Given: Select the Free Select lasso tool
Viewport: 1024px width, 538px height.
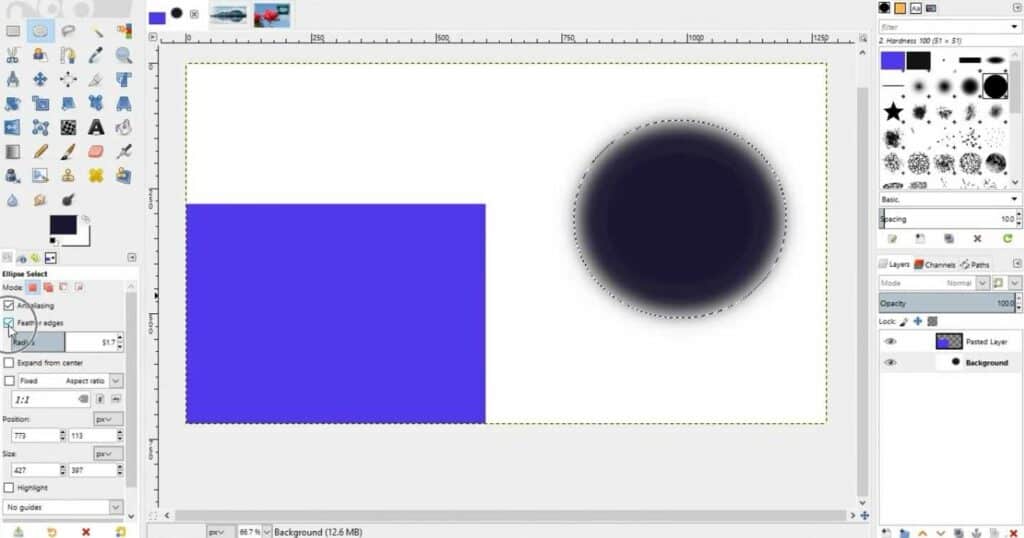Looking at the screenshot, I should pos(68,31).
